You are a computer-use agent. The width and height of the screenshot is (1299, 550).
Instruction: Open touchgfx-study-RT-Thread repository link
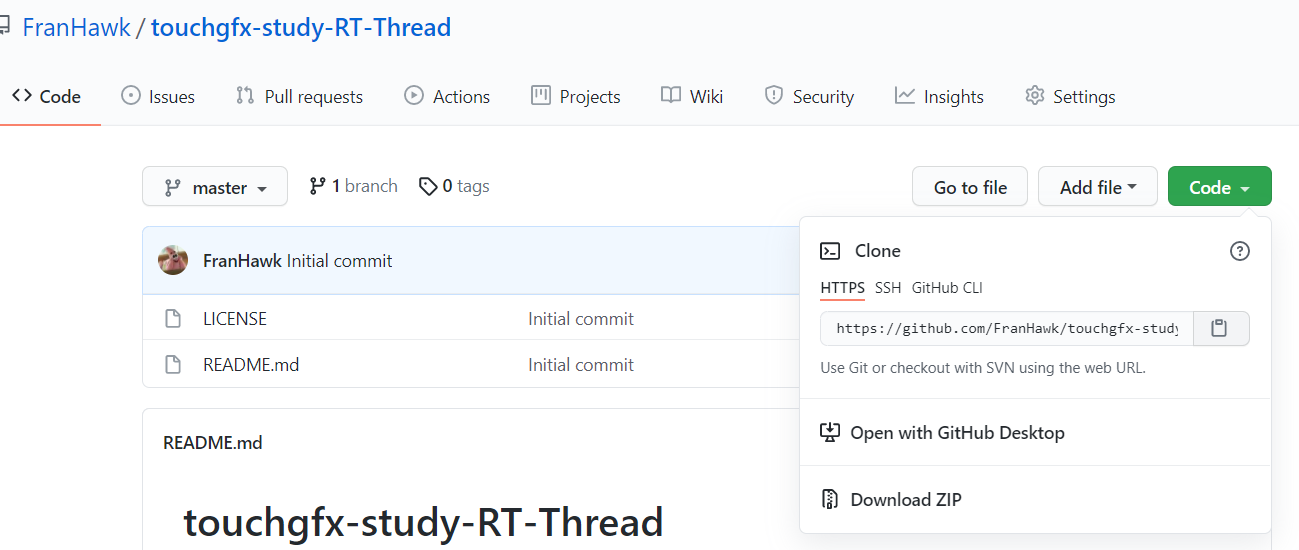coord(301,27)
